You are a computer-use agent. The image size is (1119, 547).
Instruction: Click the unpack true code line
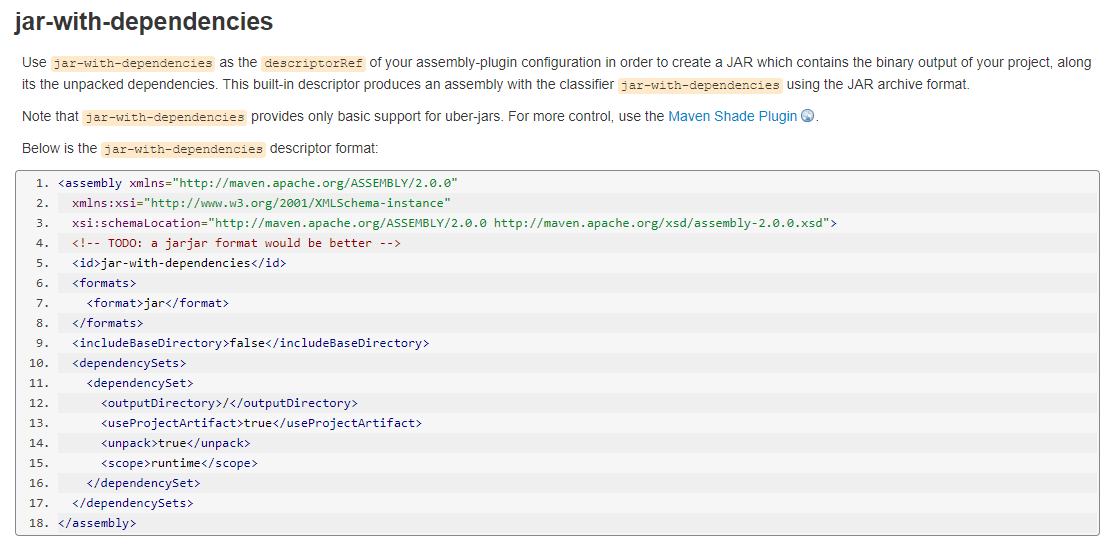(175, 443)
